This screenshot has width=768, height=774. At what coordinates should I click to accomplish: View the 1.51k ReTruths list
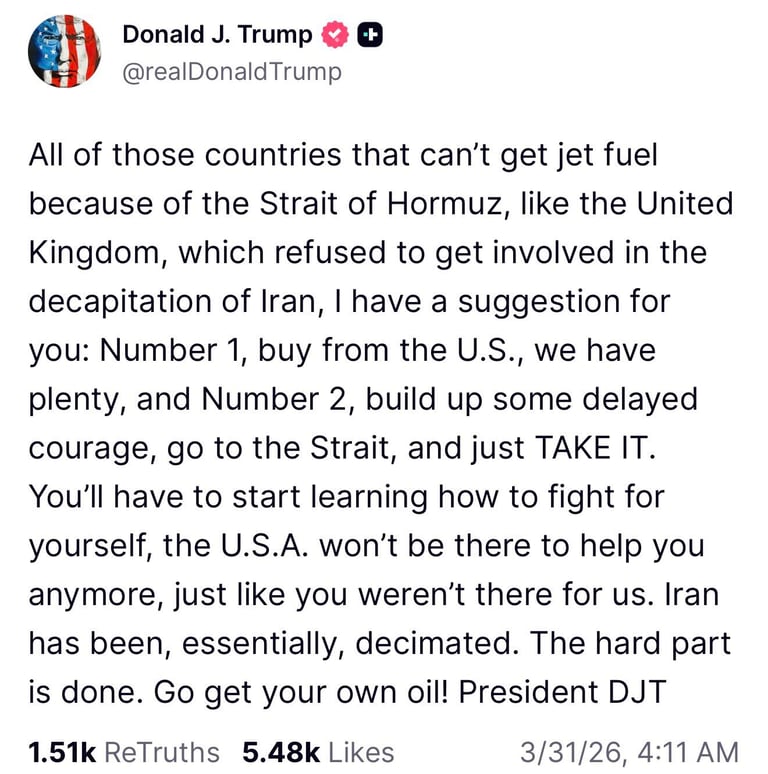tap(162, 752)
